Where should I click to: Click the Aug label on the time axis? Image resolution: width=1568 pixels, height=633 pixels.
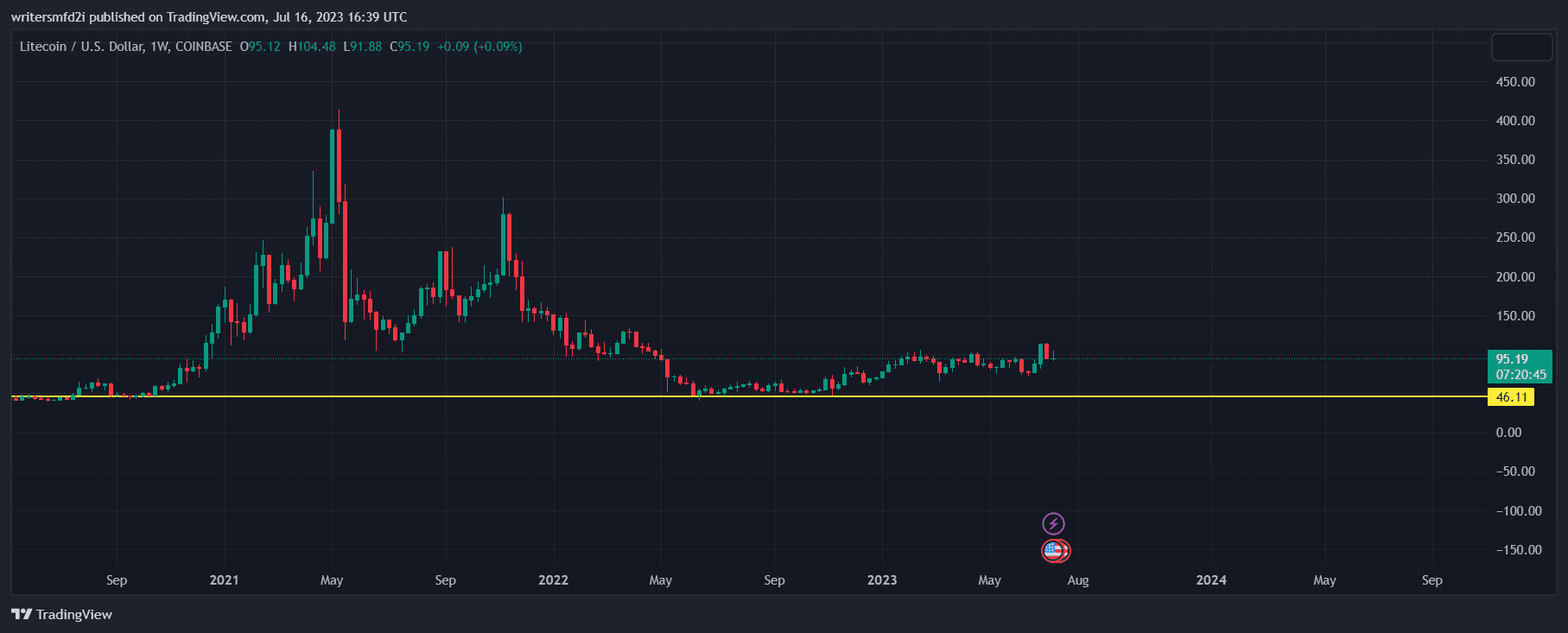pos(1077,580)
